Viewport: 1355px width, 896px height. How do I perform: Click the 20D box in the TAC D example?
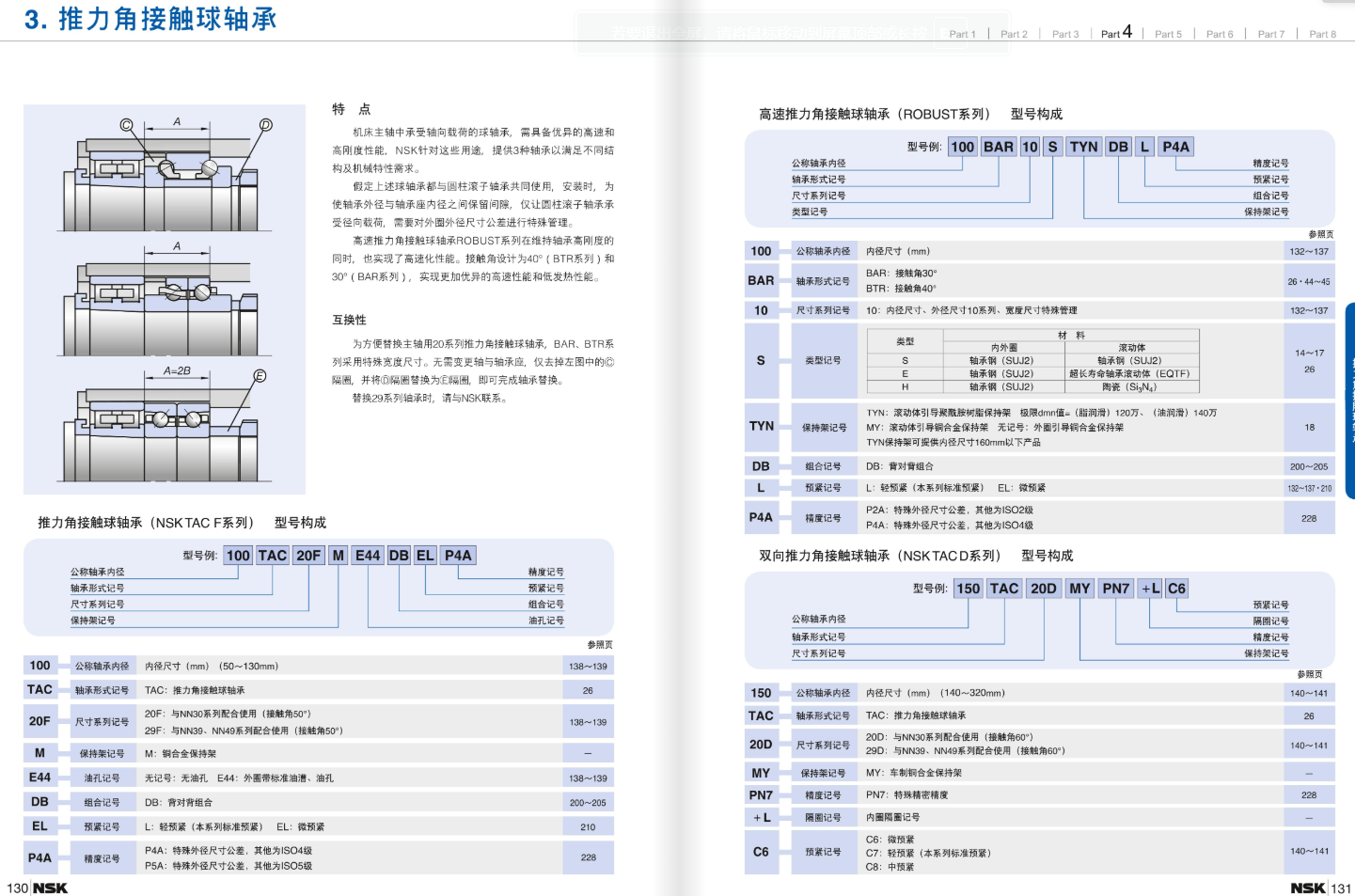[x=1044, y=589]
